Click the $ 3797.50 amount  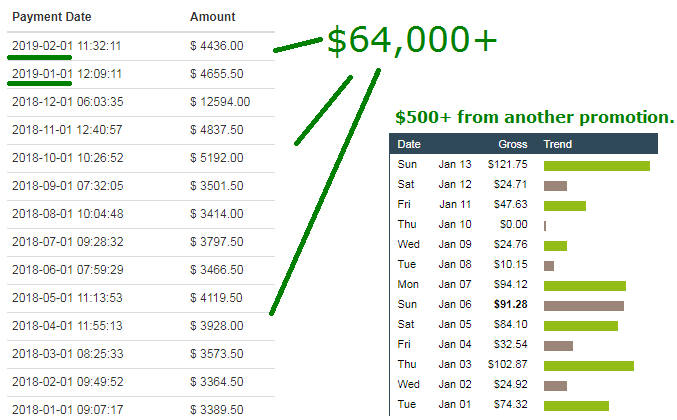point(217,242)
